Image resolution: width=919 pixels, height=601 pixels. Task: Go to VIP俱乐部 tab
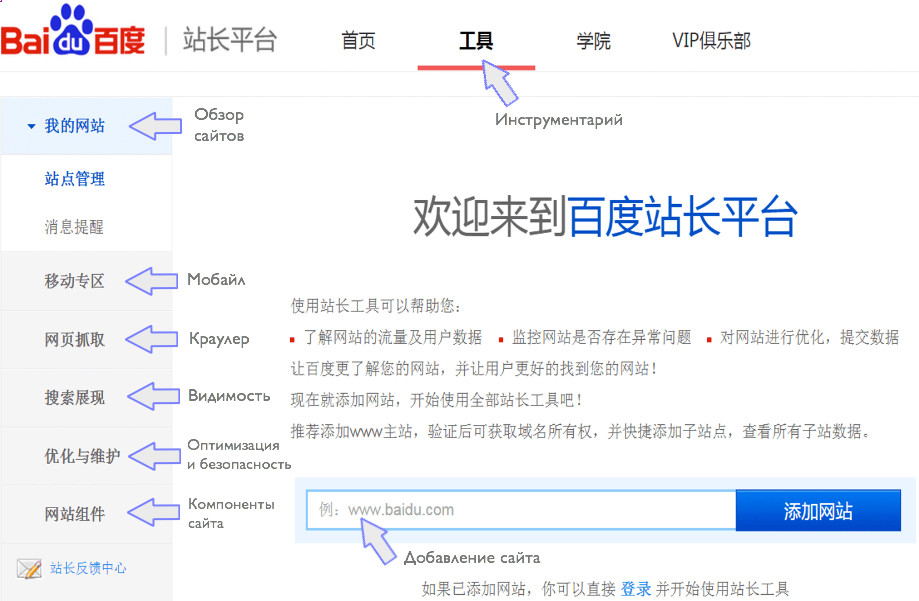point(711,40)
